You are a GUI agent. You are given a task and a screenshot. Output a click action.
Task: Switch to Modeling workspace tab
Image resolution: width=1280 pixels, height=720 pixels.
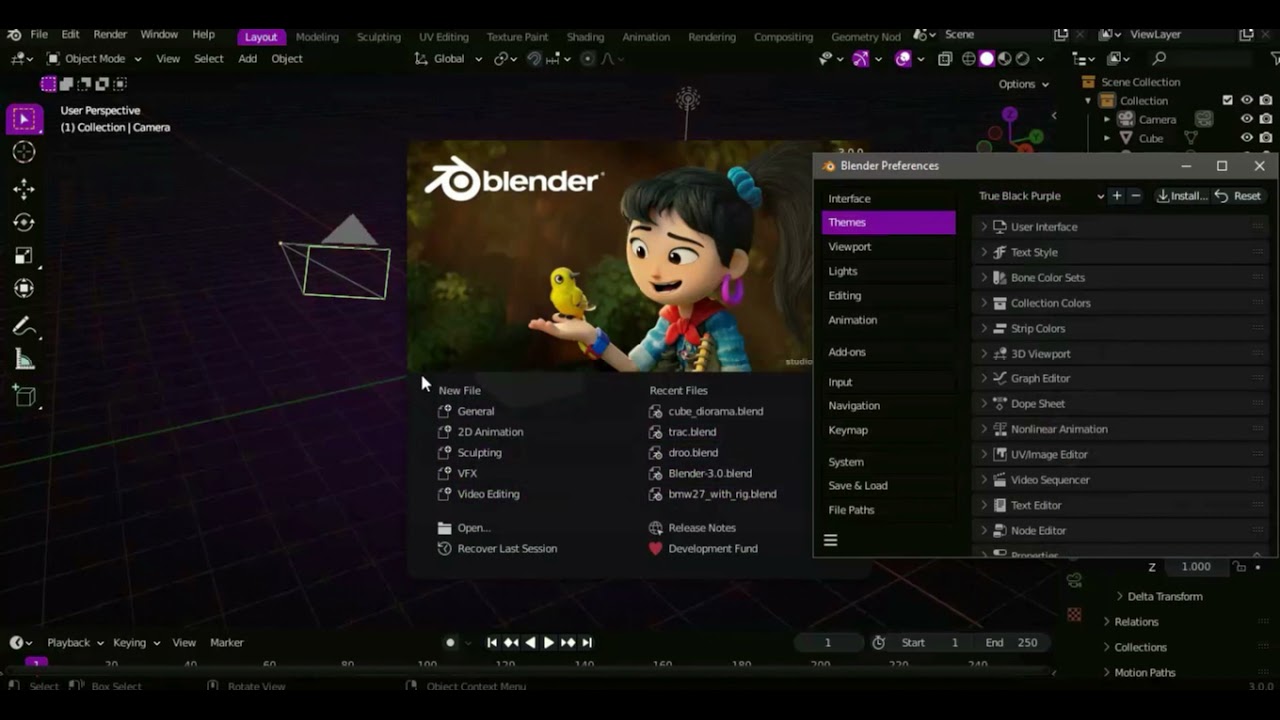click(317, 37)
